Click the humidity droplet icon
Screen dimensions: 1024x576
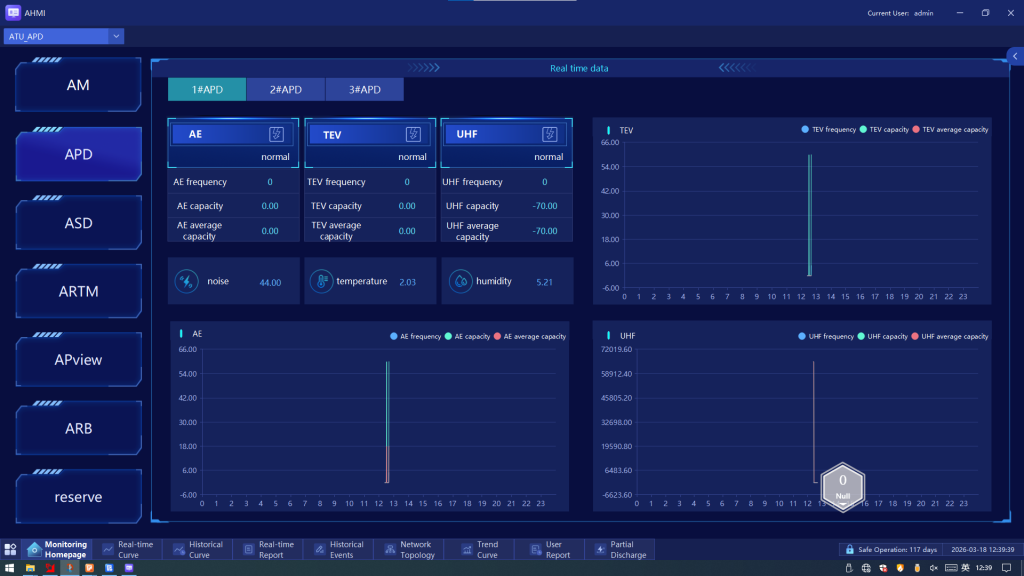point(458,282)
